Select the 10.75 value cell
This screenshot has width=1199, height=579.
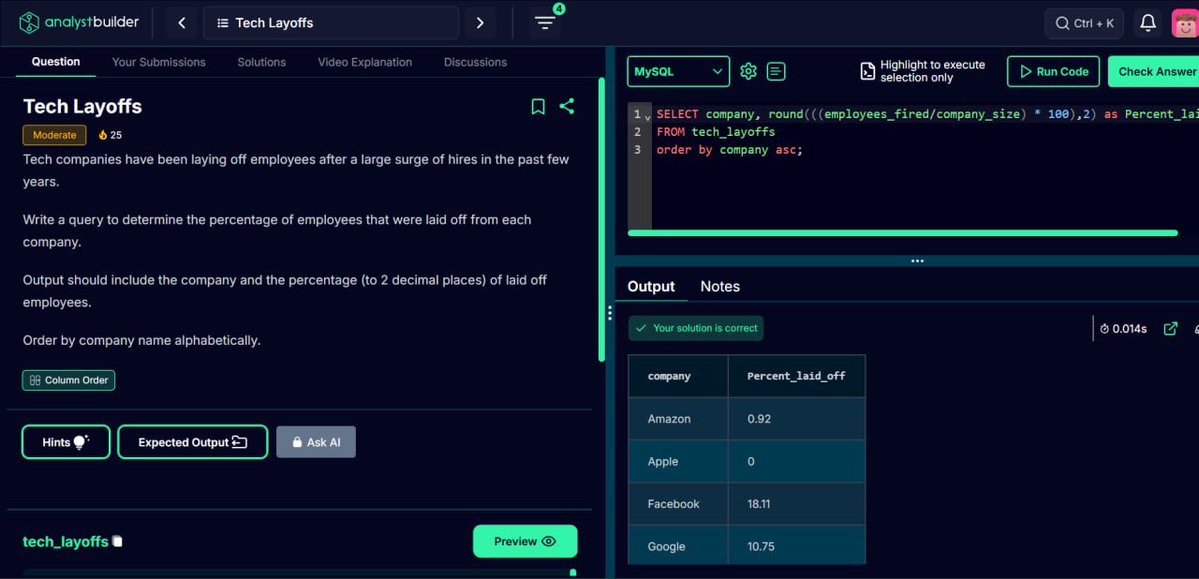(x=797, y=546)
